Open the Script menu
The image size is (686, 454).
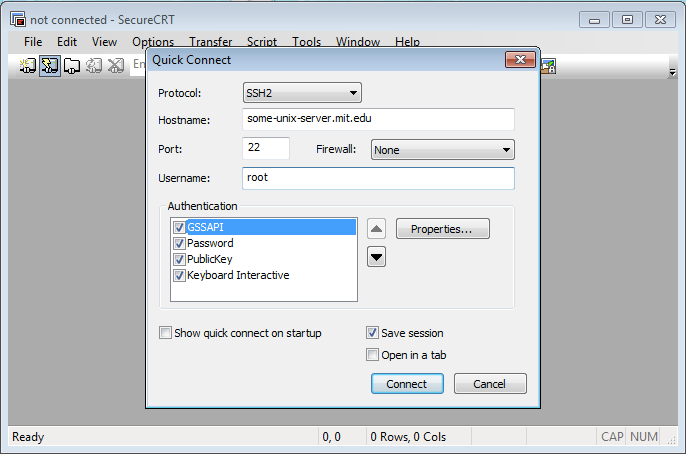click(262, 42)
